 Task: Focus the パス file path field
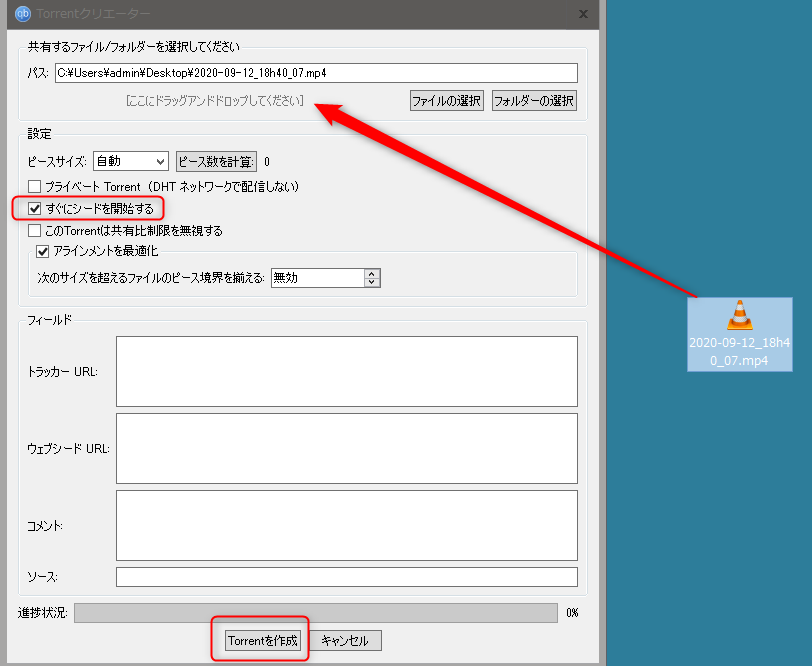(x=316, y=73)
